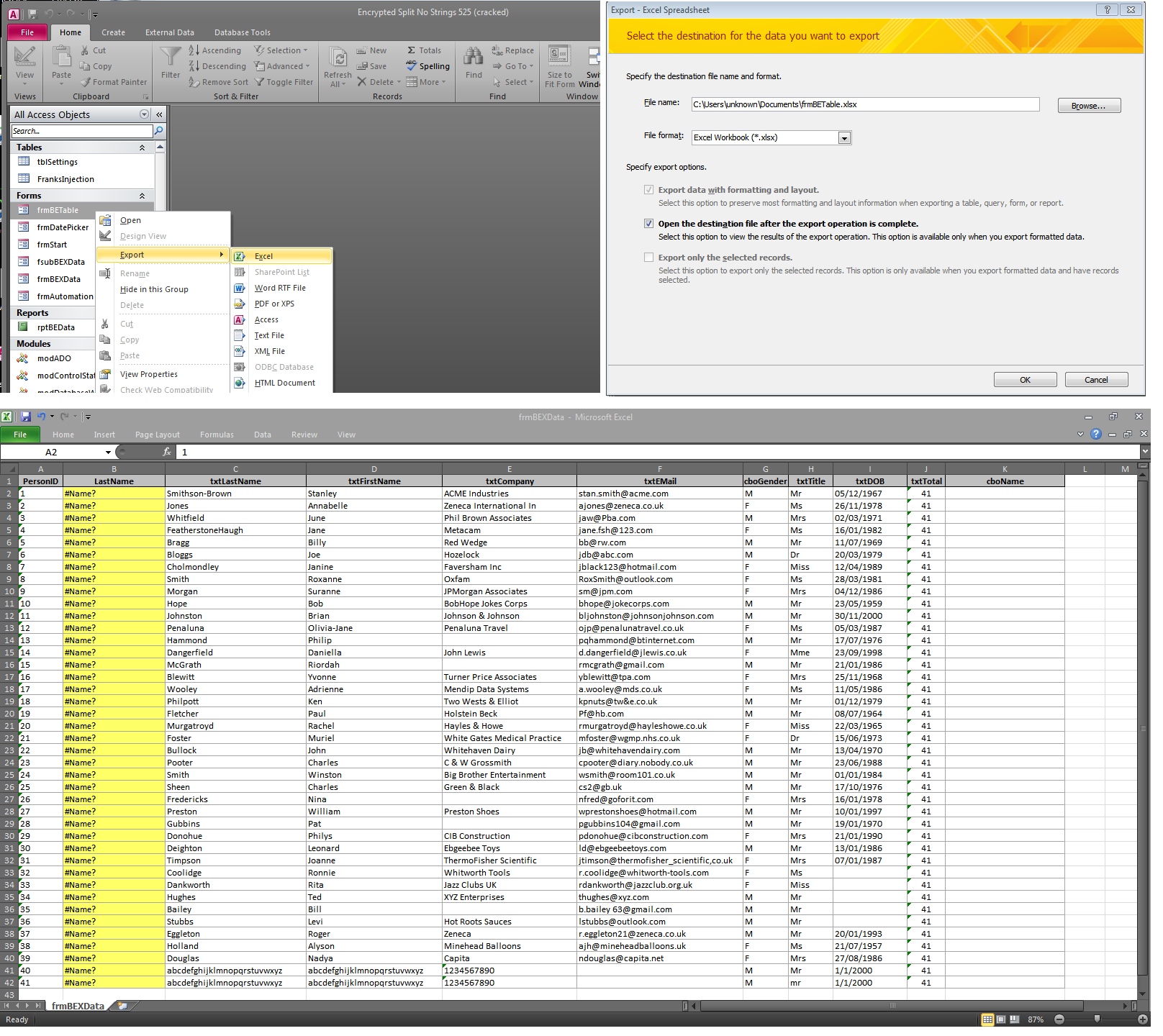Open All Access Objects dropdown arrow
1163x1036 pixels.
(x=144, y=114)
